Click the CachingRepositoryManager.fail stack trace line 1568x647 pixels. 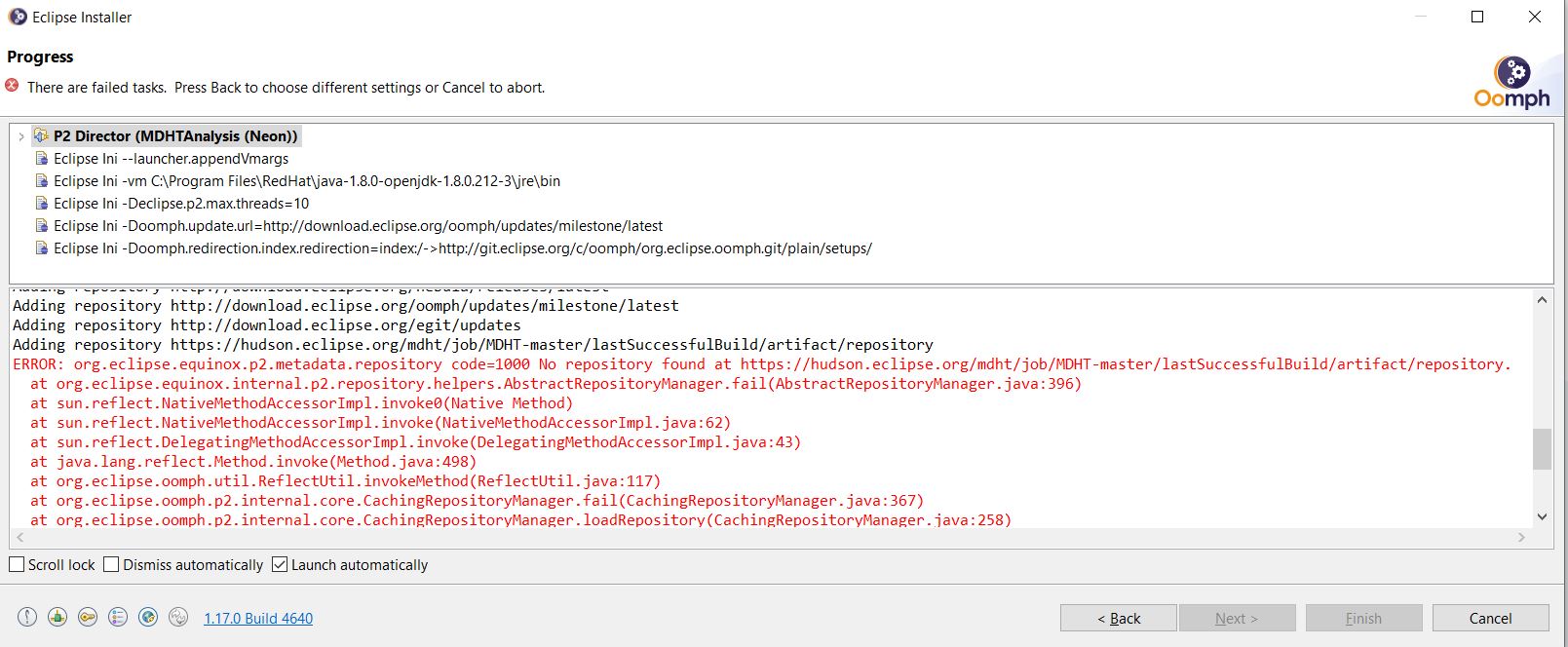coord(477,500)
